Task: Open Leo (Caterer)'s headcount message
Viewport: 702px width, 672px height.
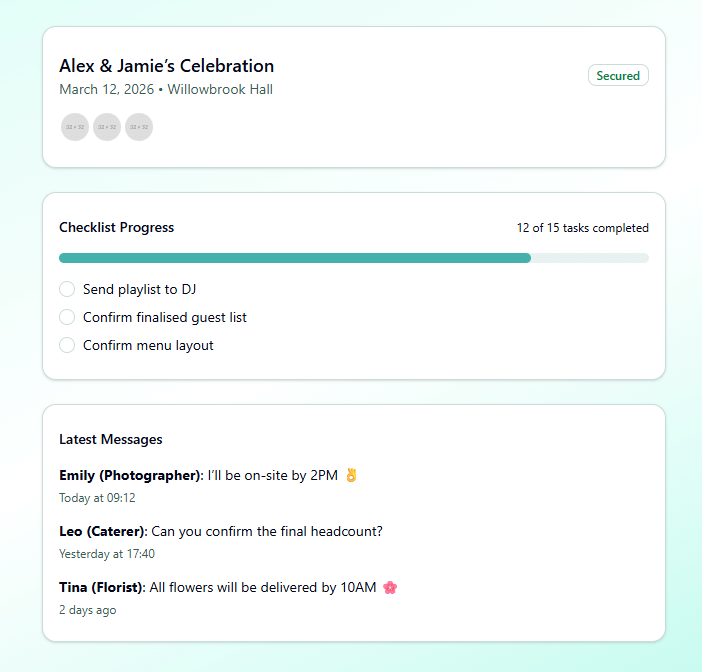Action: (220, 531)
